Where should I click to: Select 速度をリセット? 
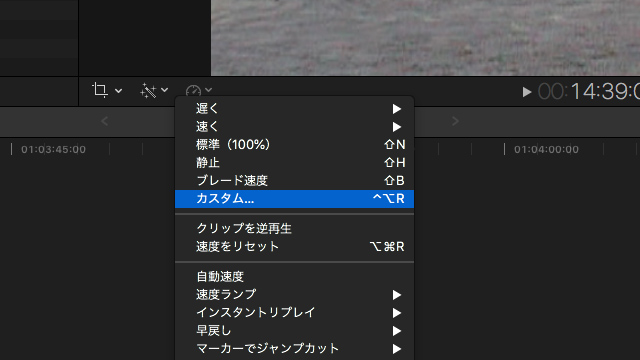(x=294, y=247)
